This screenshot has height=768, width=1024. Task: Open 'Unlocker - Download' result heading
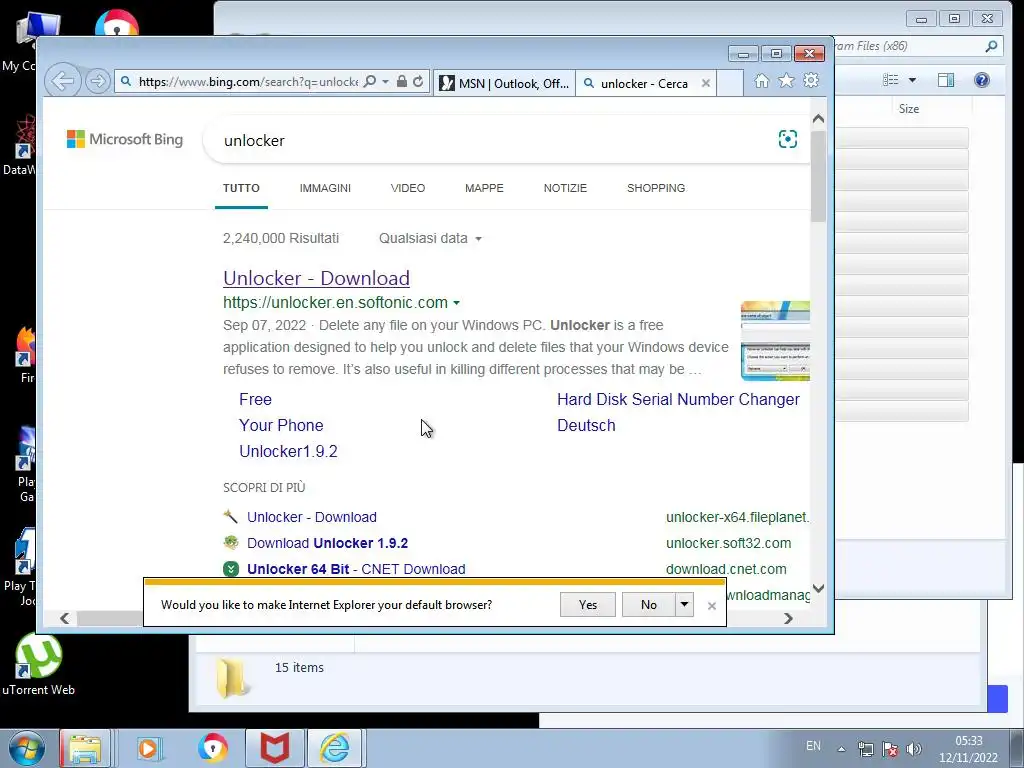tap(316, 278)
